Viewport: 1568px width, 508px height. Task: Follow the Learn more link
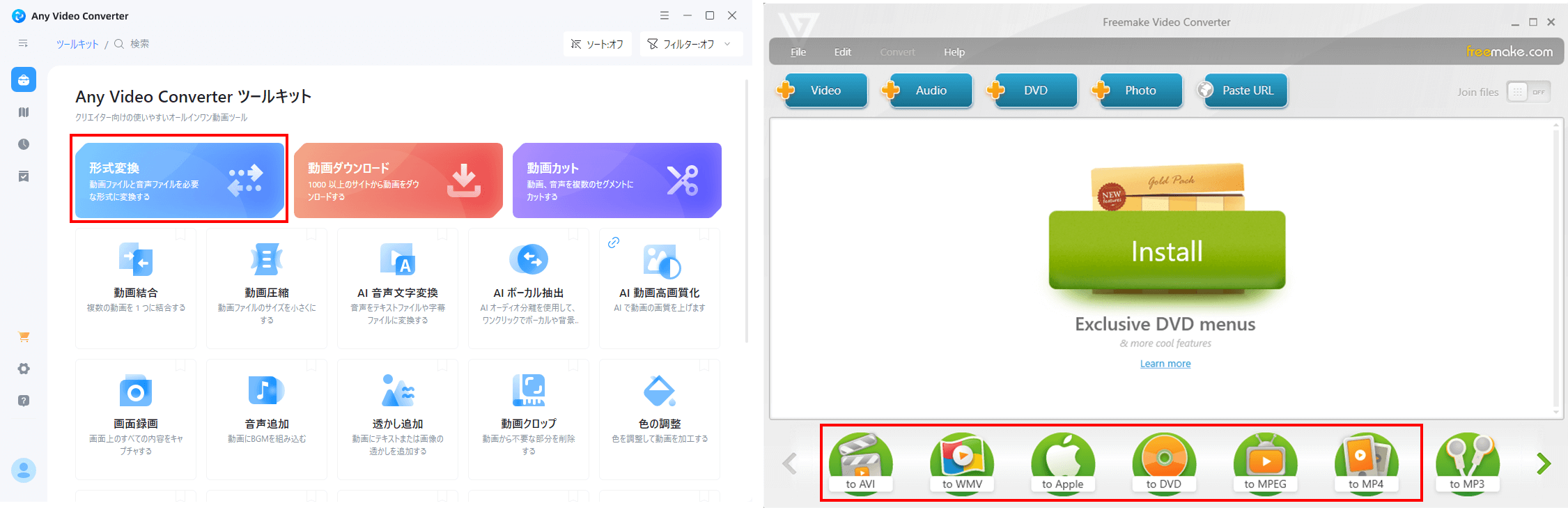coord(1165,364)
